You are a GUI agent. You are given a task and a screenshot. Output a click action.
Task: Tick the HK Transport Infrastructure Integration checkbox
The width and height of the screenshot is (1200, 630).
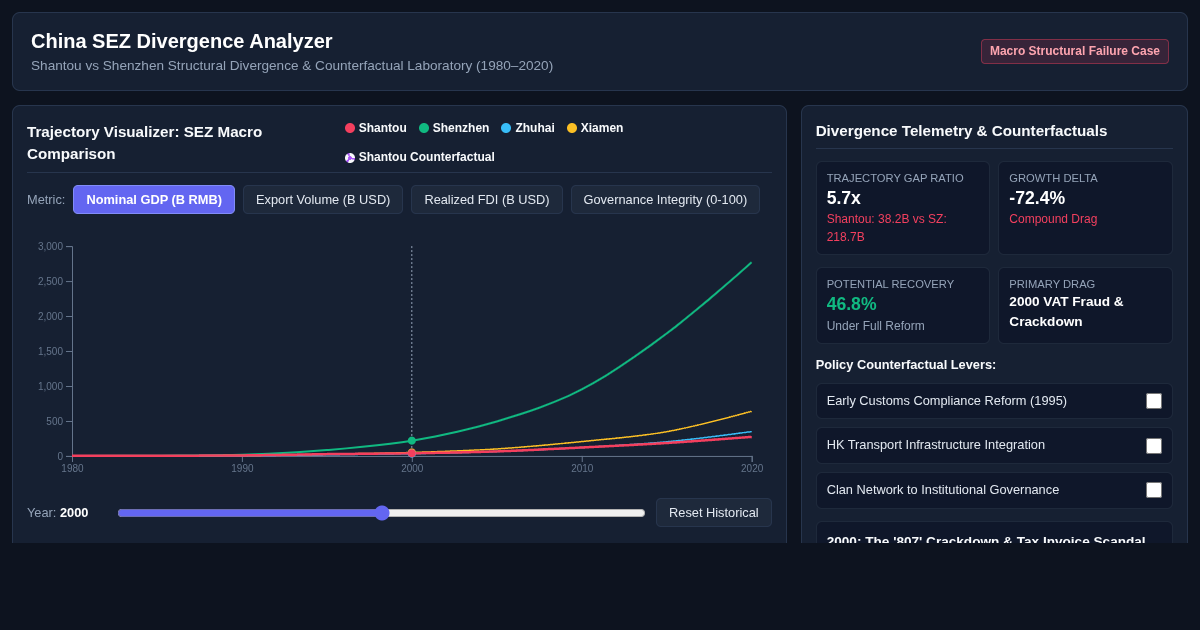point(1154,446)
